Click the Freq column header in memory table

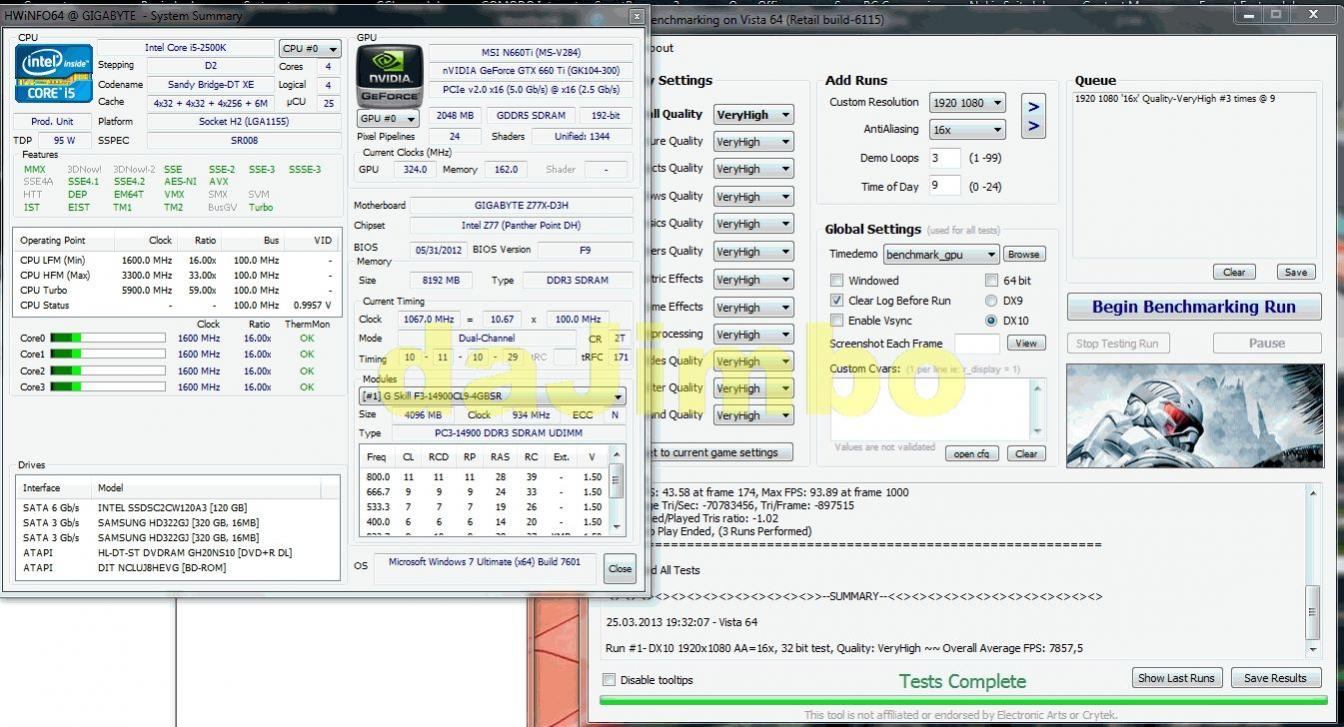coord(377,457)
